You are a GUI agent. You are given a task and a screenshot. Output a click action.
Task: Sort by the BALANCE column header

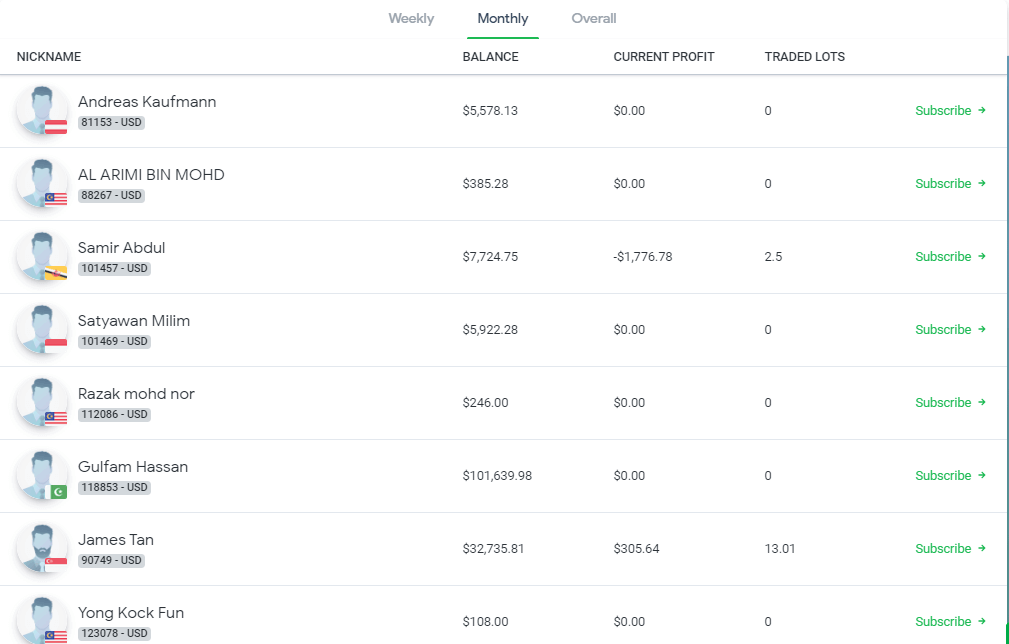point(490,57)
